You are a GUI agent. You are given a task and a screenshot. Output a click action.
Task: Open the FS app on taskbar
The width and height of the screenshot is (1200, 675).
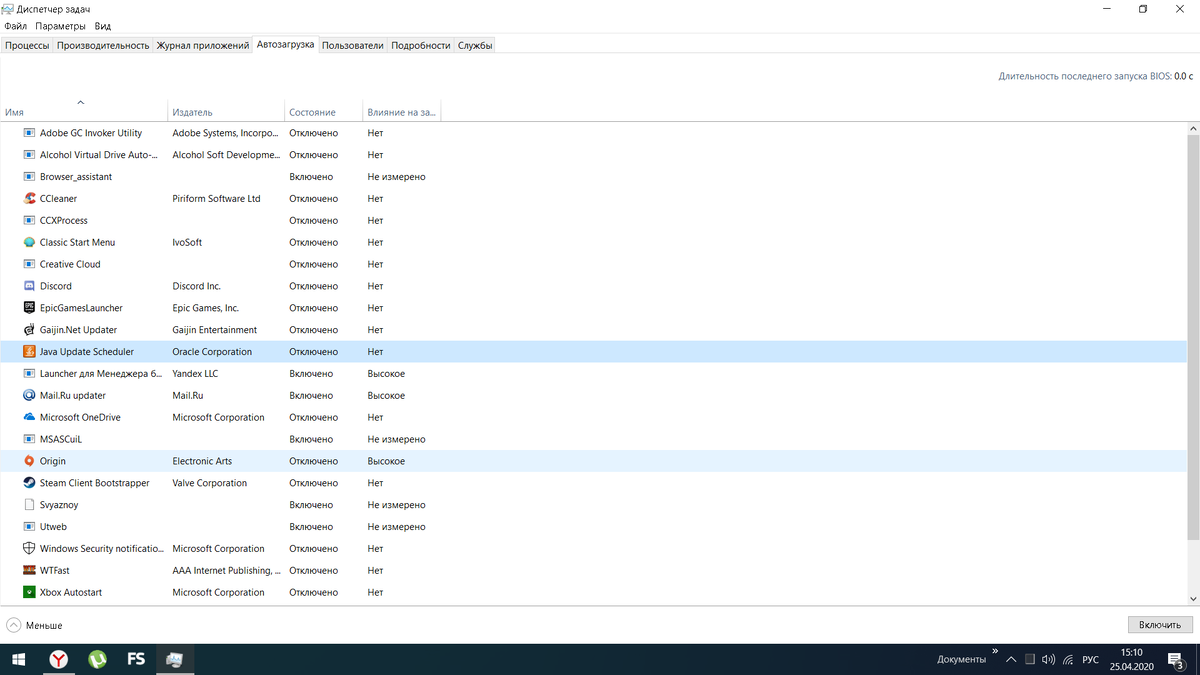136,660
